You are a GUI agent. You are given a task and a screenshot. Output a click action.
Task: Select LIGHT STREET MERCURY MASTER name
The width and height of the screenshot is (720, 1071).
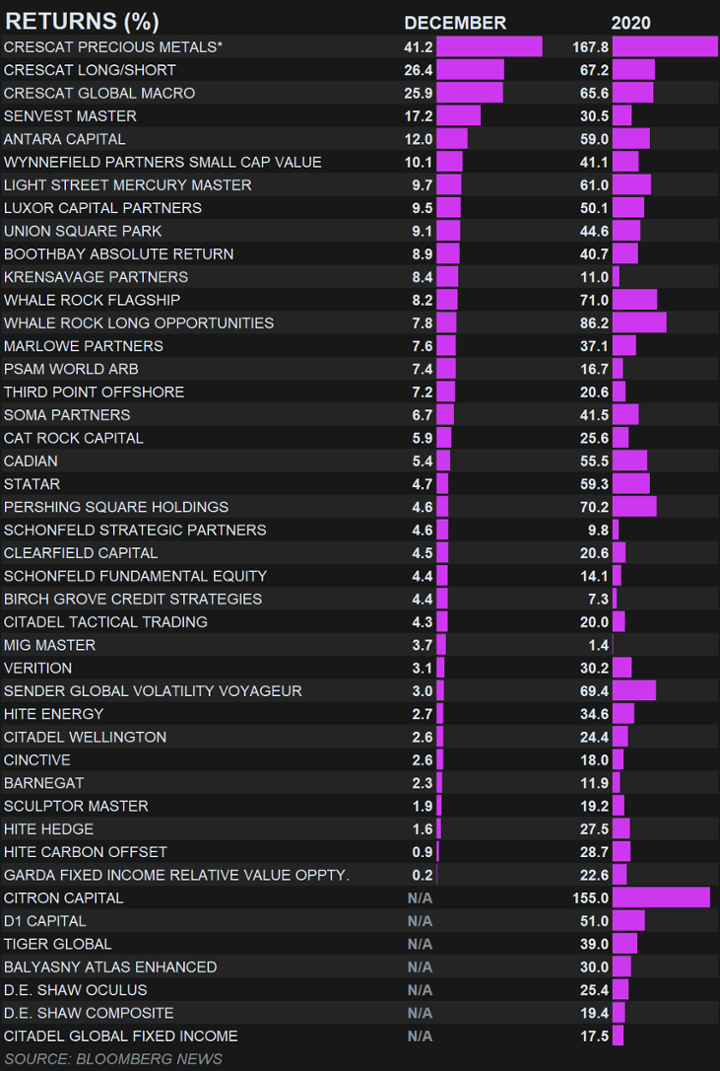tap(128, 185)
